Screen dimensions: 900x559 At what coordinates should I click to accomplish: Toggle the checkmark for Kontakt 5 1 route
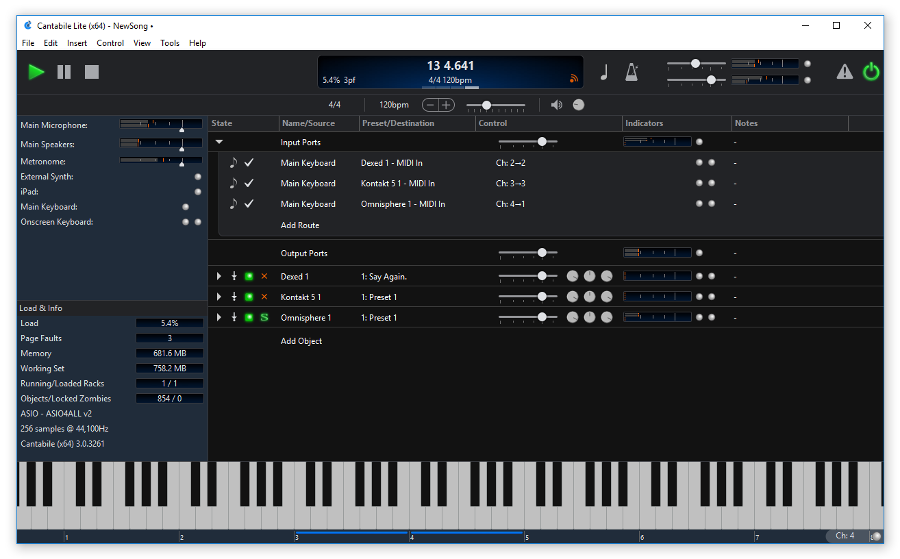[249, 183]
